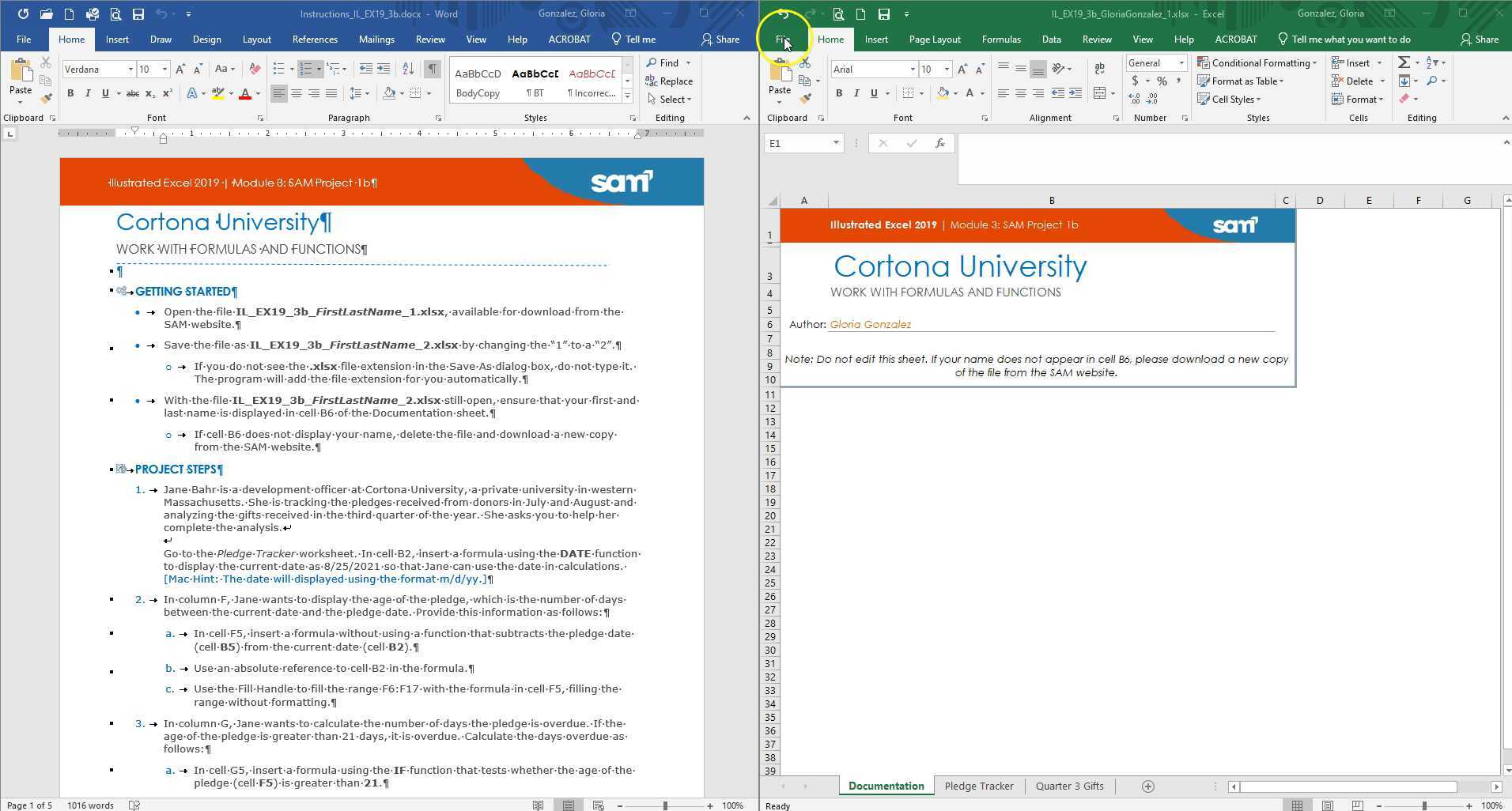Expand the Excel Name Box dropdown

835,143
